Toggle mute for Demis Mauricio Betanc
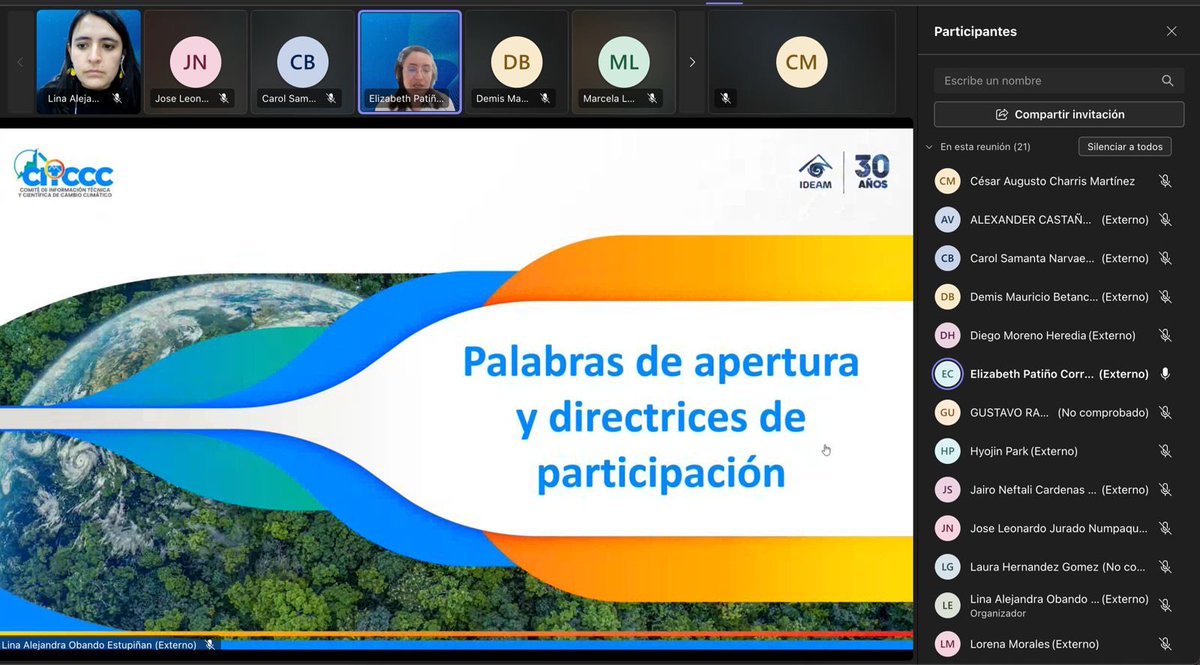Screen dimensions: 1200x665 [x=1165, y=296]
